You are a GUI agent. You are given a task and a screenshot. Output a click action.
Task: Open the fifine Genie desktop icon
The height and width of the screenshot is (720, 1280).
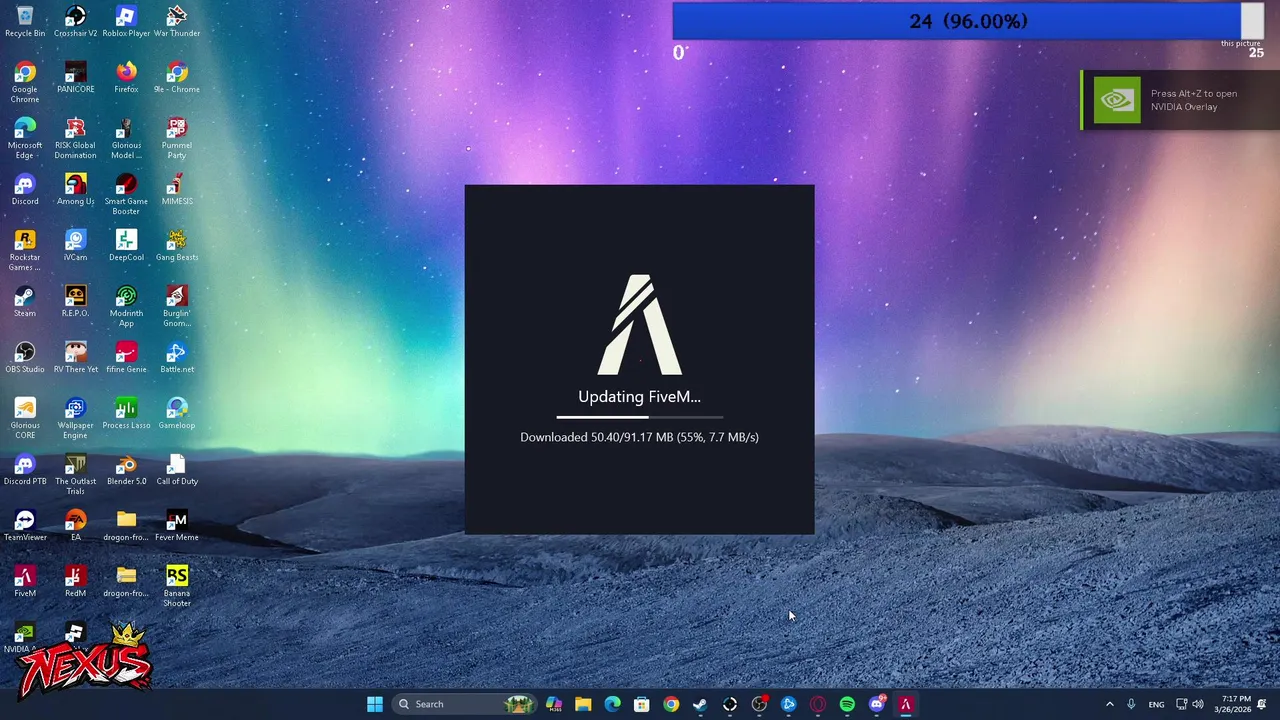tap(126, 357)
